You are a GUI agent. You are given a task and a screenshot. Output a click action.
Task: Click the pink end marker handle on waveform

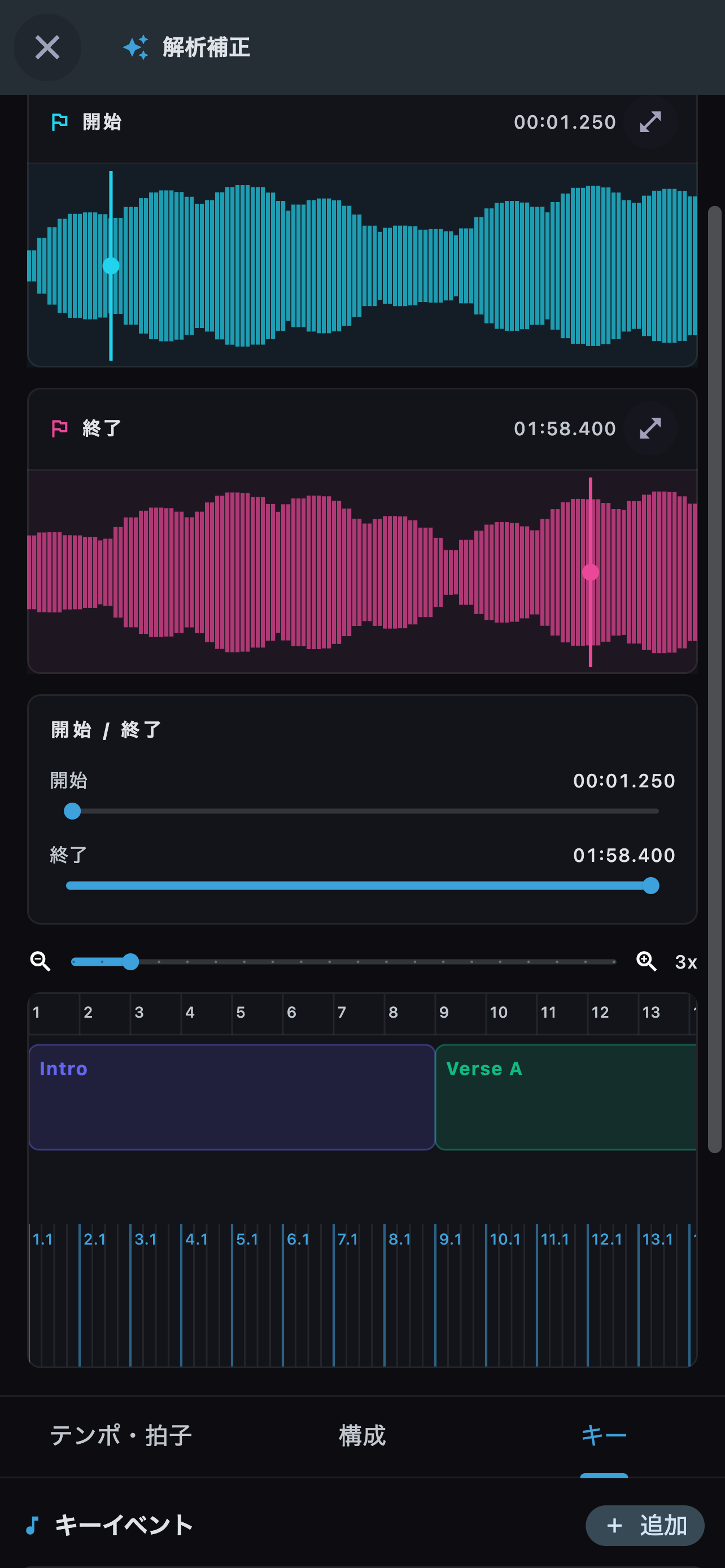(590, 572)
